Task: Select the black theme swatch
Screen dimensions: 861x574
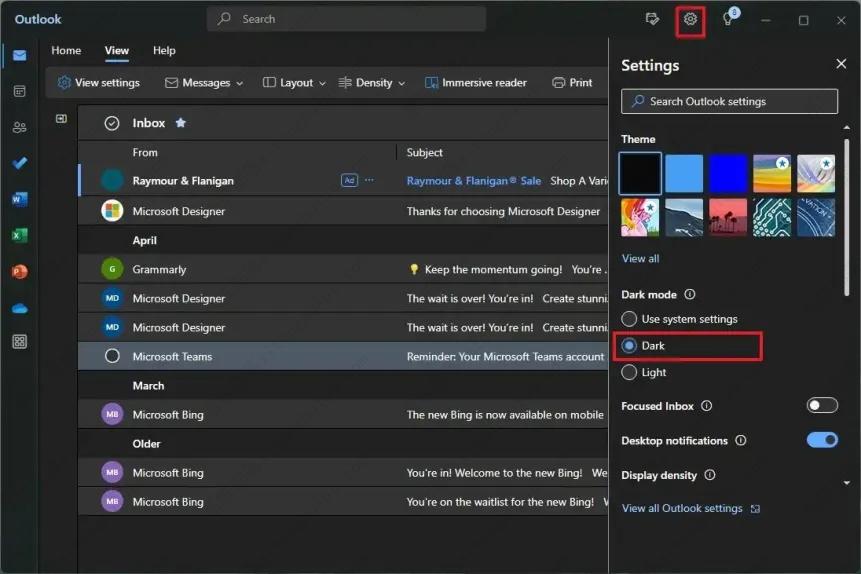Action: coord(640,174)
